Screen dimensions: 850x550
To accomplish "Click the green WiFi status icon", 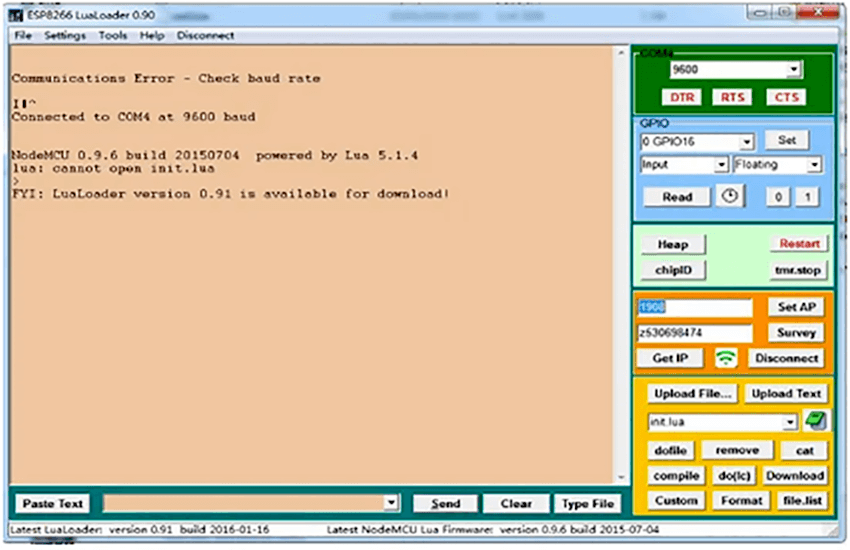I will coord(725,358).
